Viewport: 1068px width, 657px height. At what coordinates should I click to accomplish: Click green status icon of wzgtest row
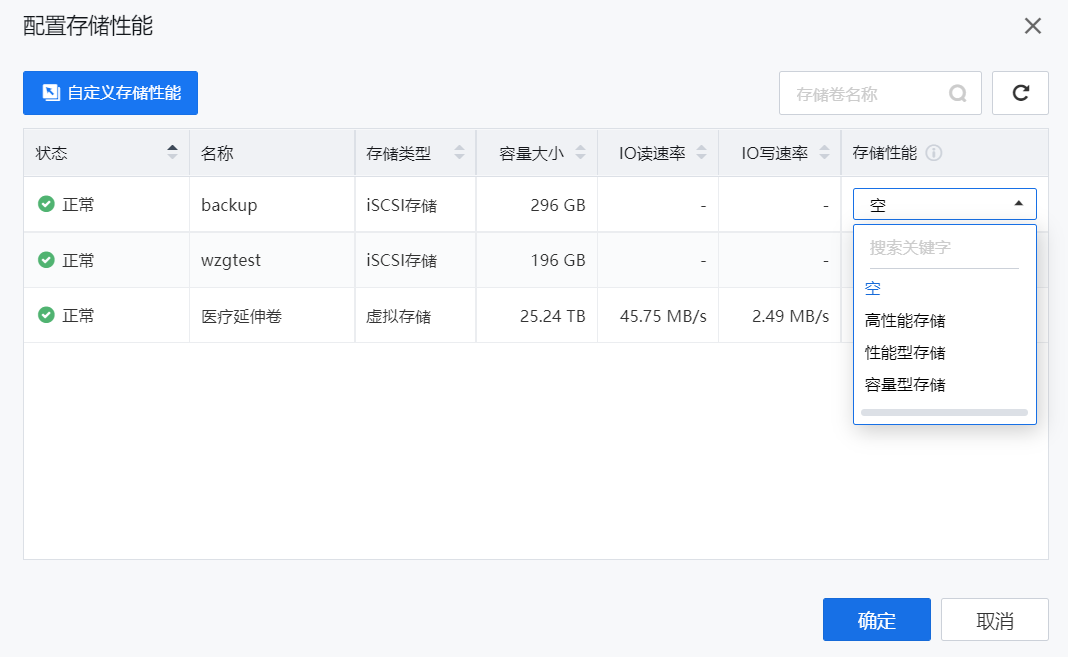point(46,259)
